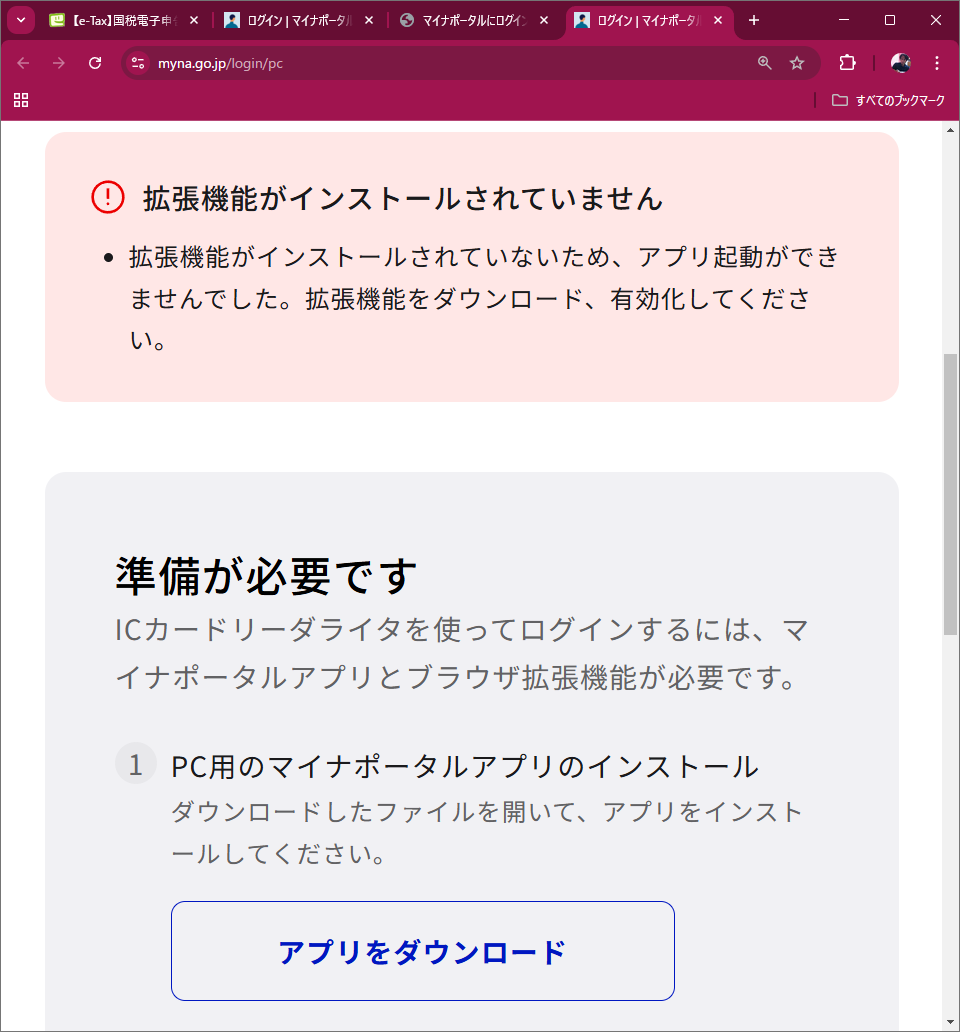The image size is (960, 1032).
Task: Open the tab search dropdown arrow
Action: click(x=20, y=20)
